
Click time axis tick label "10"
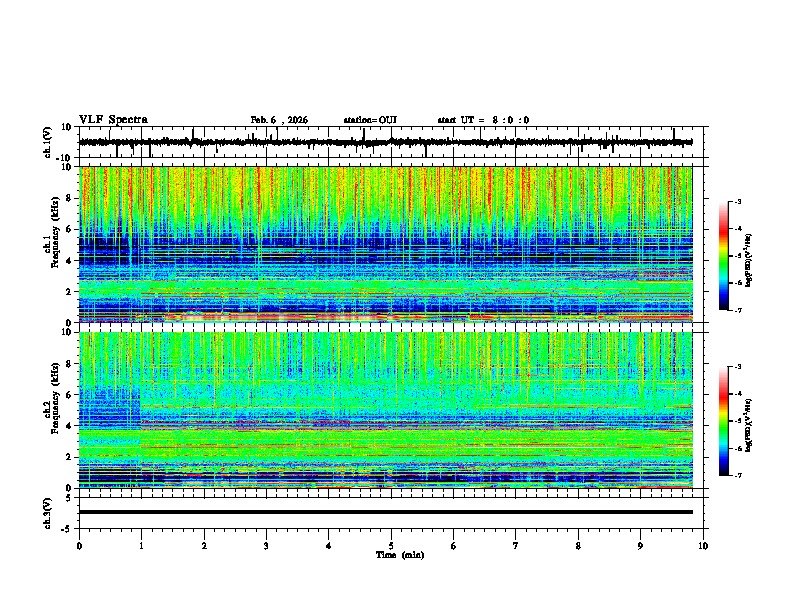click(703, 546)
